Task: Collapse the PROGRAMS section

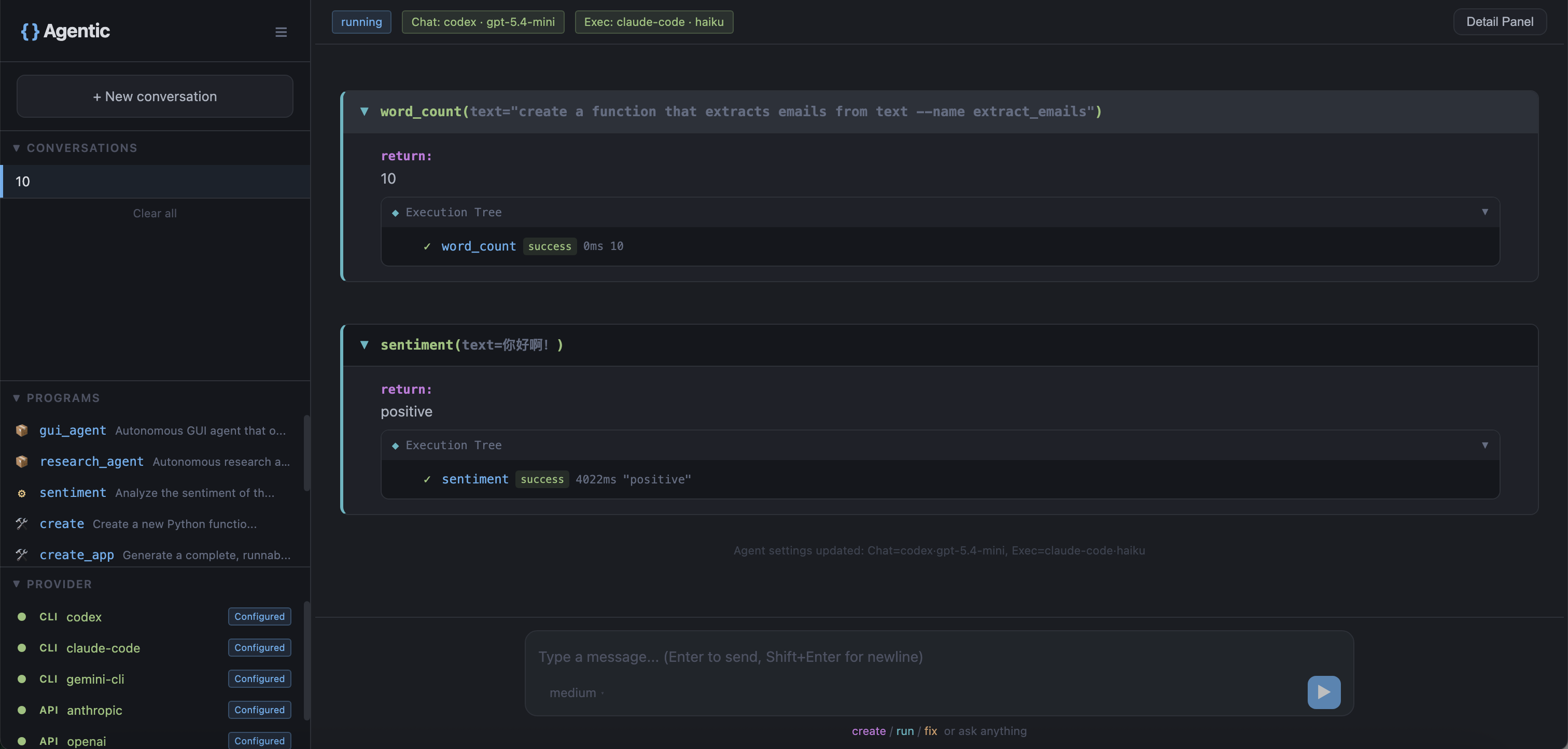Action: tap(17, 398)
